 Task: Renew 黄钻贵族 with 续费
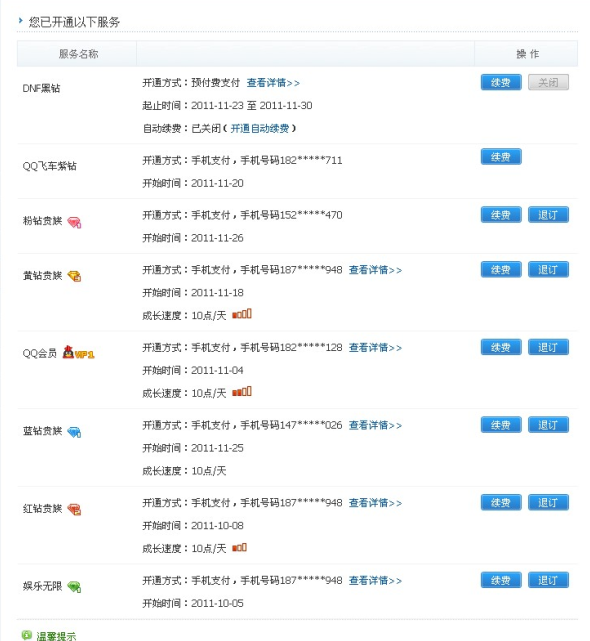click(501, 269)
